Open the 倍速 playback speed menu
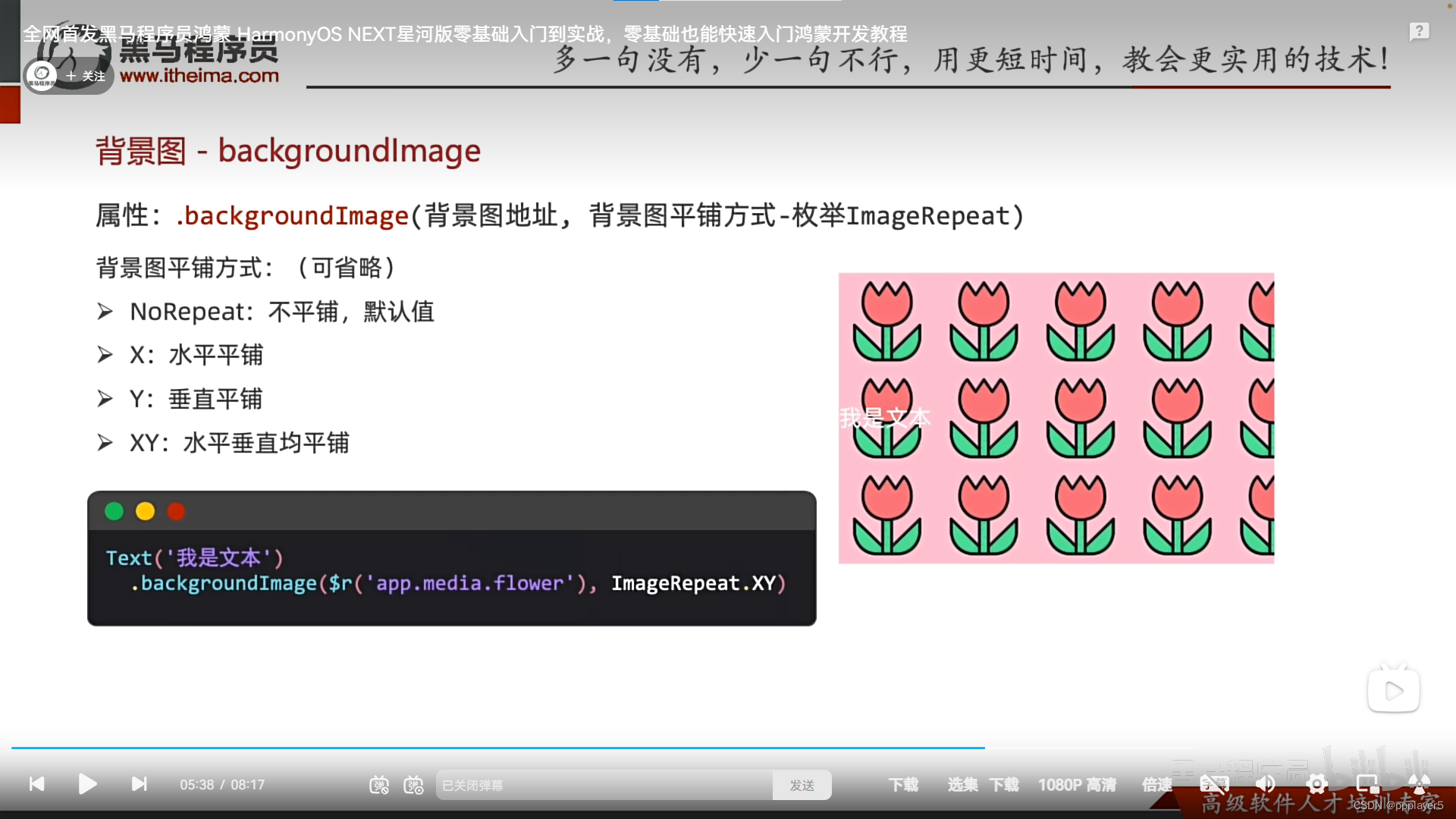1456x819 pixels. coord(1156,785)
